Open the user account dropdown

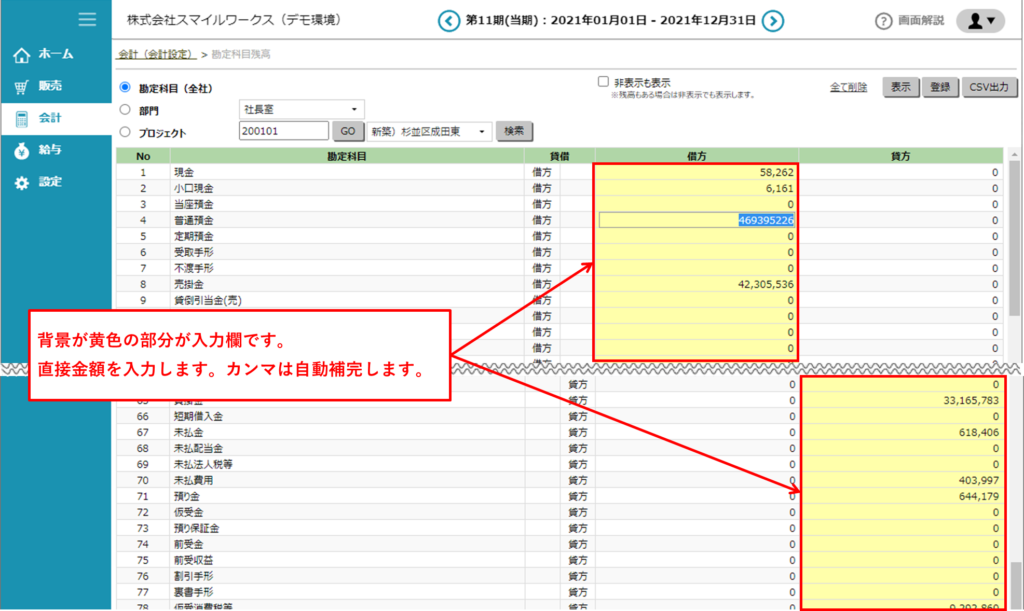coord(980,21)
